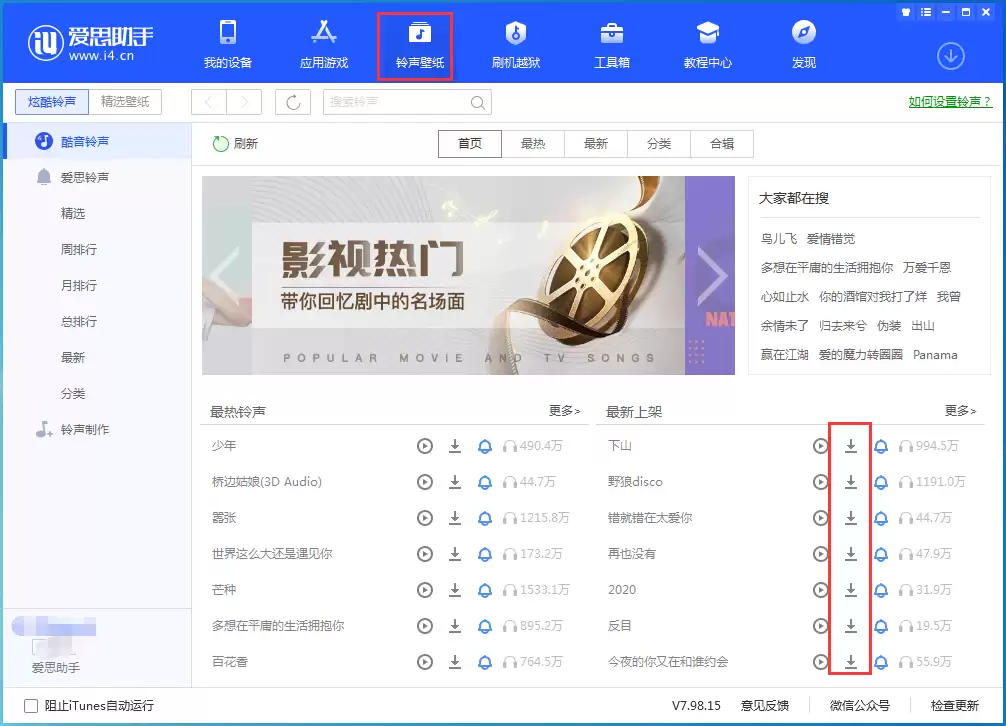
Task: Click 检查更新 in status bar
Action: pos(955,705)
